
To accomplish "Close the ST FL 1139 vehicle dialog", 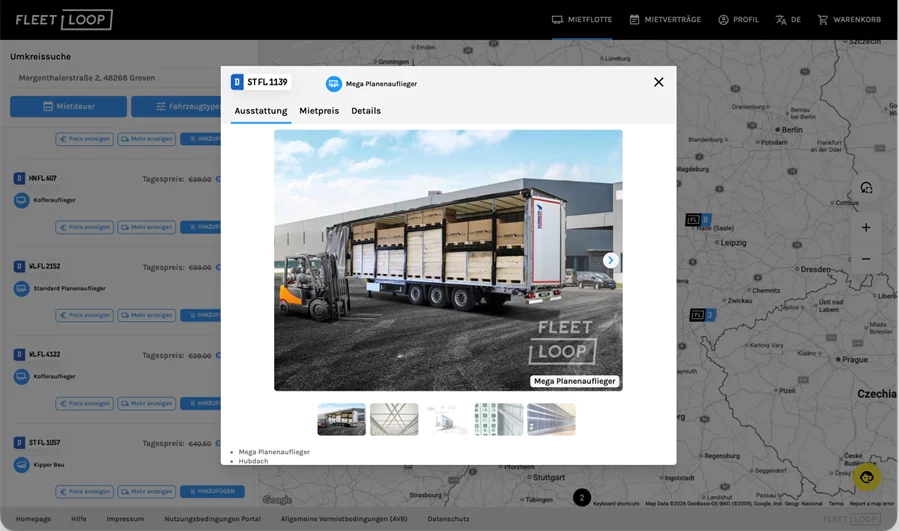I will pyautogui.click(x=658, y=82).
